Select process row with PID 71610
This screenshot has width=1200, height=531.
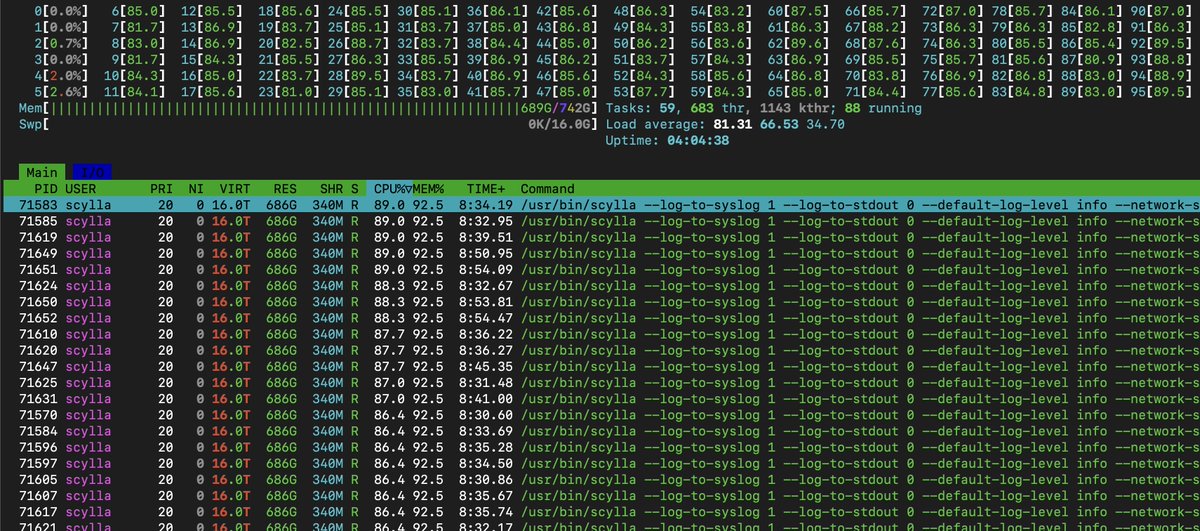(600, 334)
